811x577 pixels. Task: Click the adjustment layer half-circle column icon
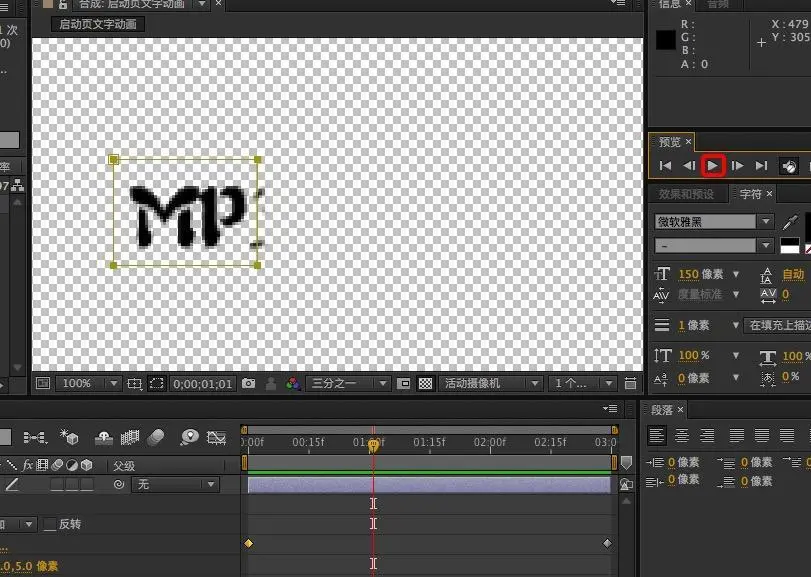click(72, 465)
